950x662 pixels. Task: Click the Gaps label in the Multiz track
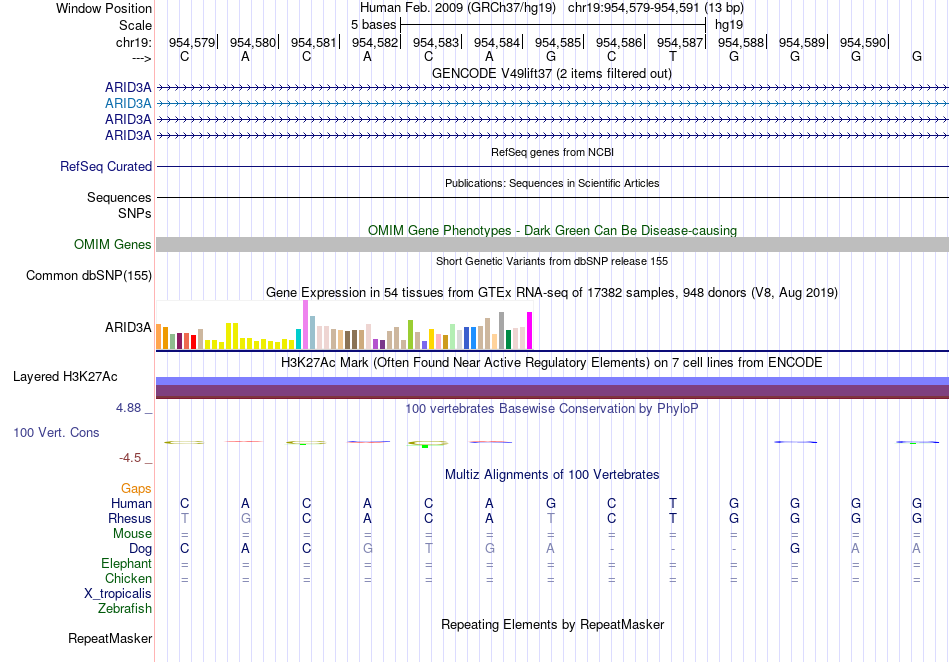click(136, 489)
